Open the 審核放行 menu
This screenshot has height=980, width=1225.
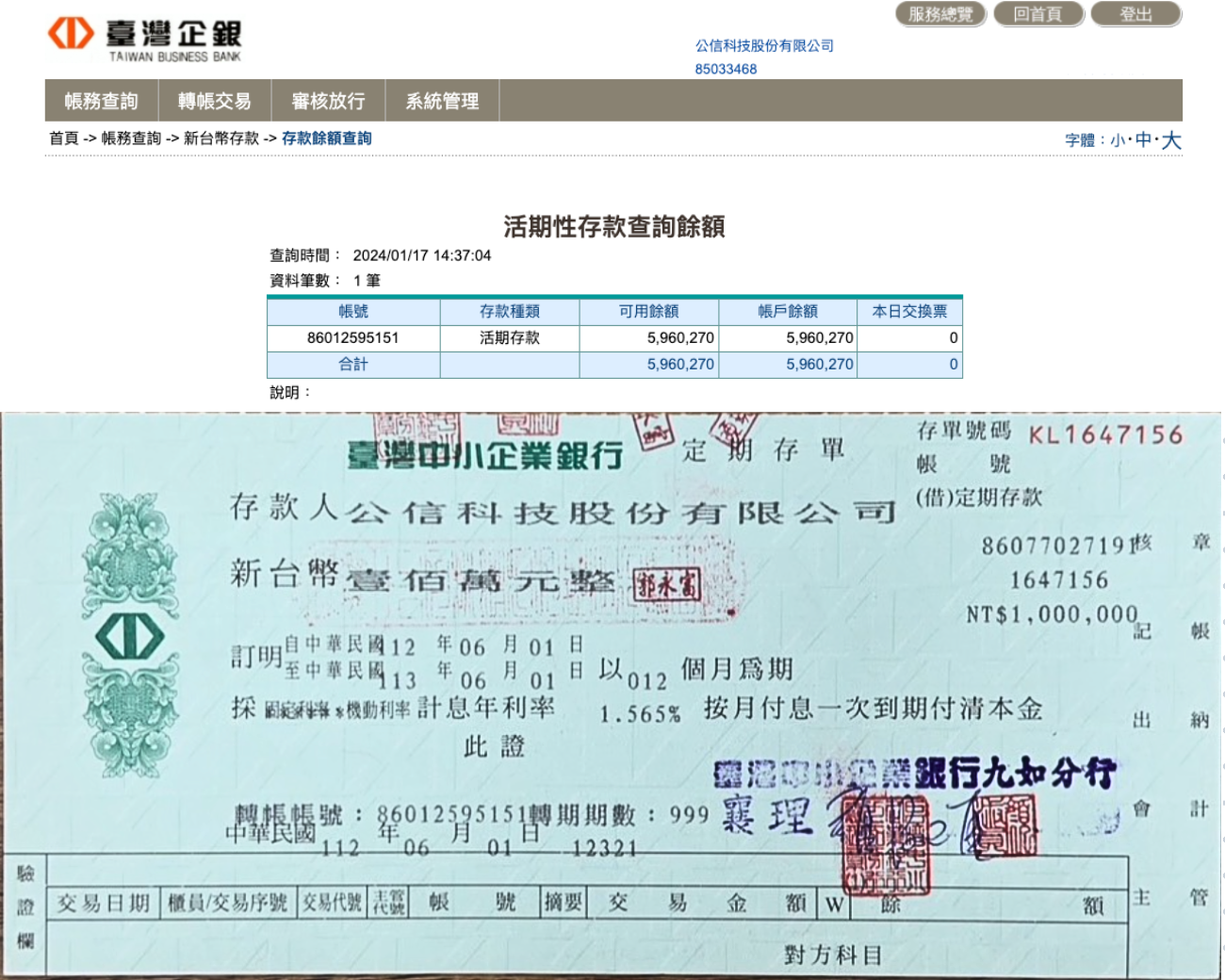click(x=328, y=101)
